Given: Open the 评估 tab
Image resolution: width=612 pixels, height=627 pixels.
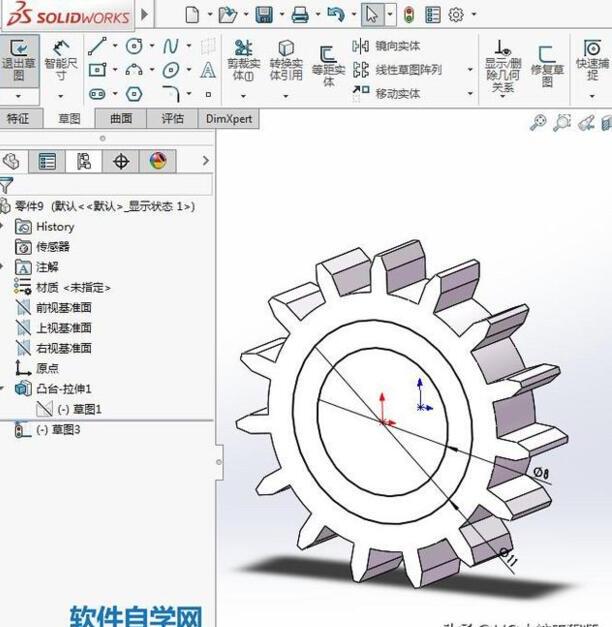Looking at the screenshot, I should tap(172, 118).
